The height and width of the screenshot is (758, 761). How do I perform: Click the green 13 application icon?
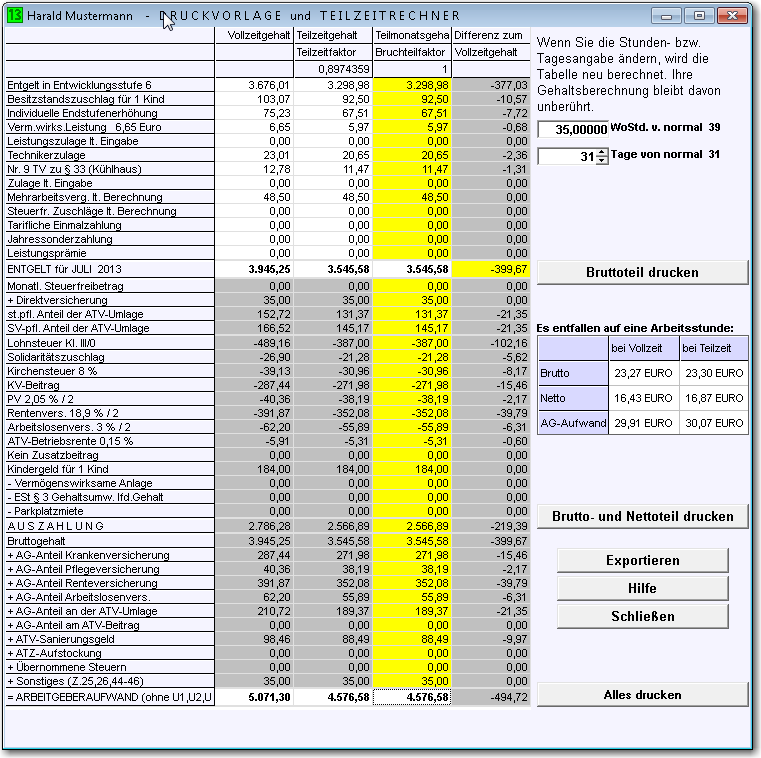(x=15, y=16)
